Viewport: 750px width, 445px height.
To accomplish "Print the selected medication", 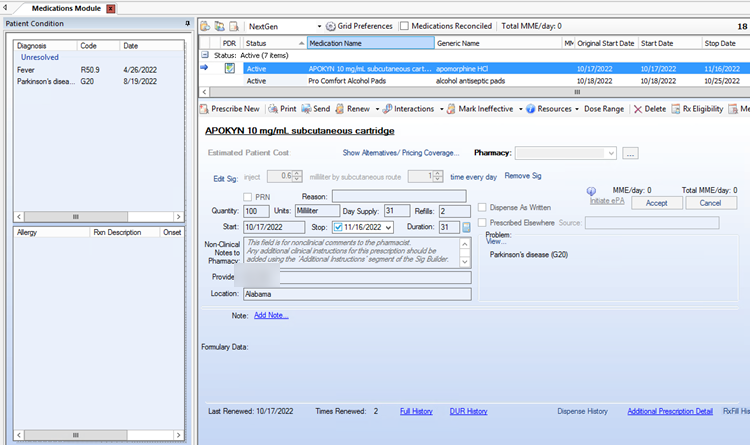I will [x=282, y=109].
